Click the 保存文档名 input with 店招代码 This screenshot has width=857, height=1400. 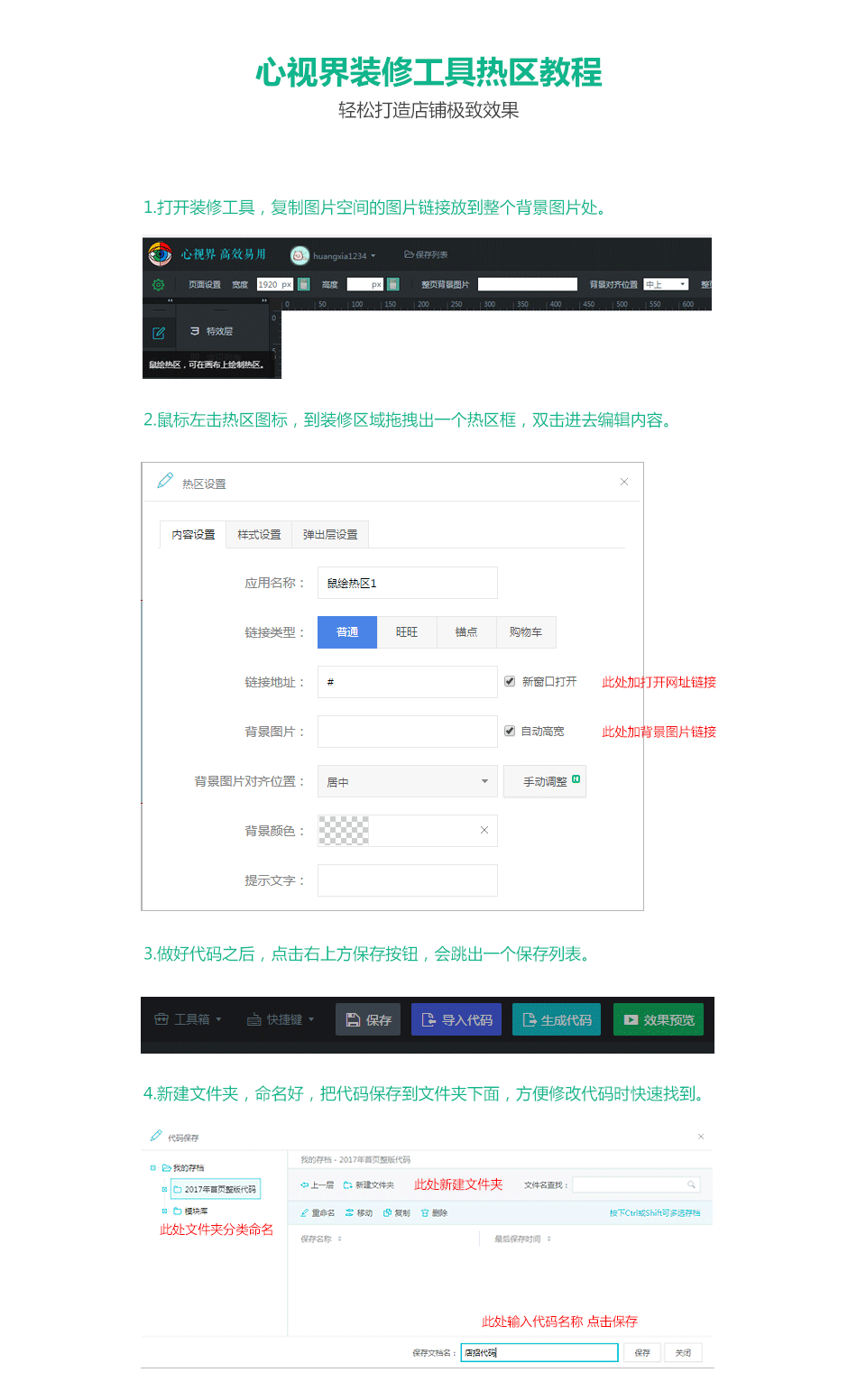(x=539, y=1352)
